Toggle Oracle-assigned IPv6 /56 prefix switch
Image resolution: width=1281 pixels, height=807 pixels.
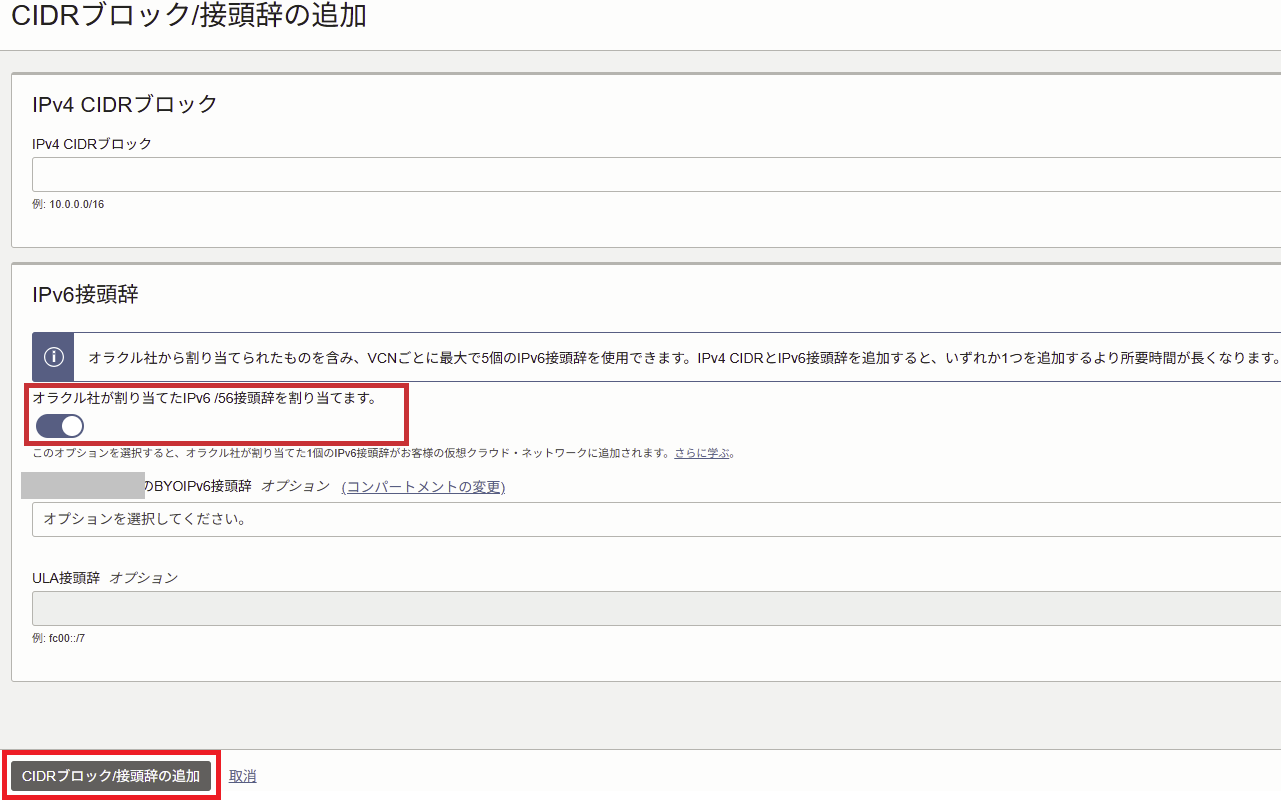(x=60, y=426)
